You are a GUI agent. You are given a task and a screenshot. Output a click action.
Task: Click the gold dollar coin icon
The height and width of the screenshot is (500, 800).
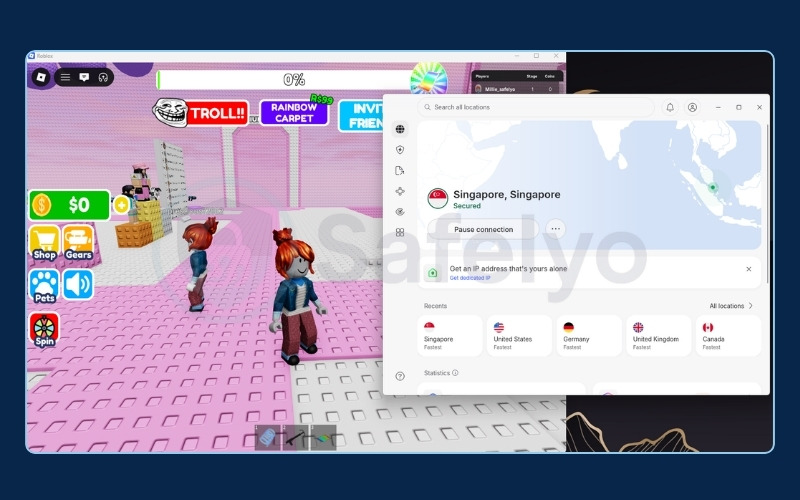click(x=41, y=205)
